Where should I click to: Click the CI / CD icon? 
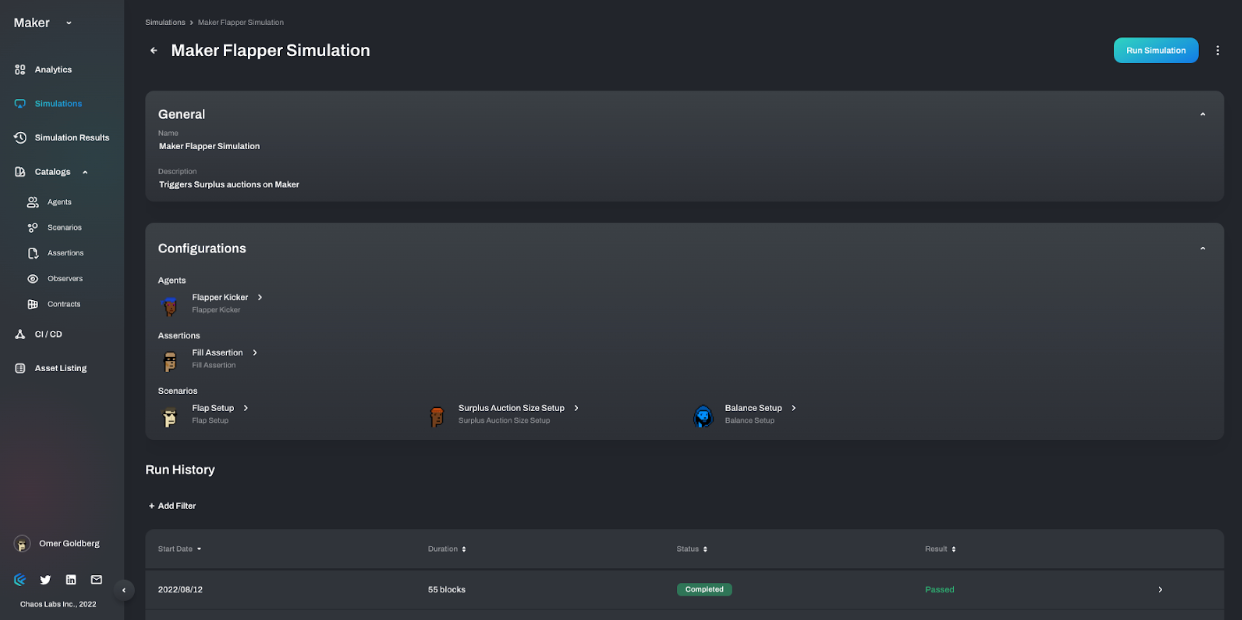[20, 334]
